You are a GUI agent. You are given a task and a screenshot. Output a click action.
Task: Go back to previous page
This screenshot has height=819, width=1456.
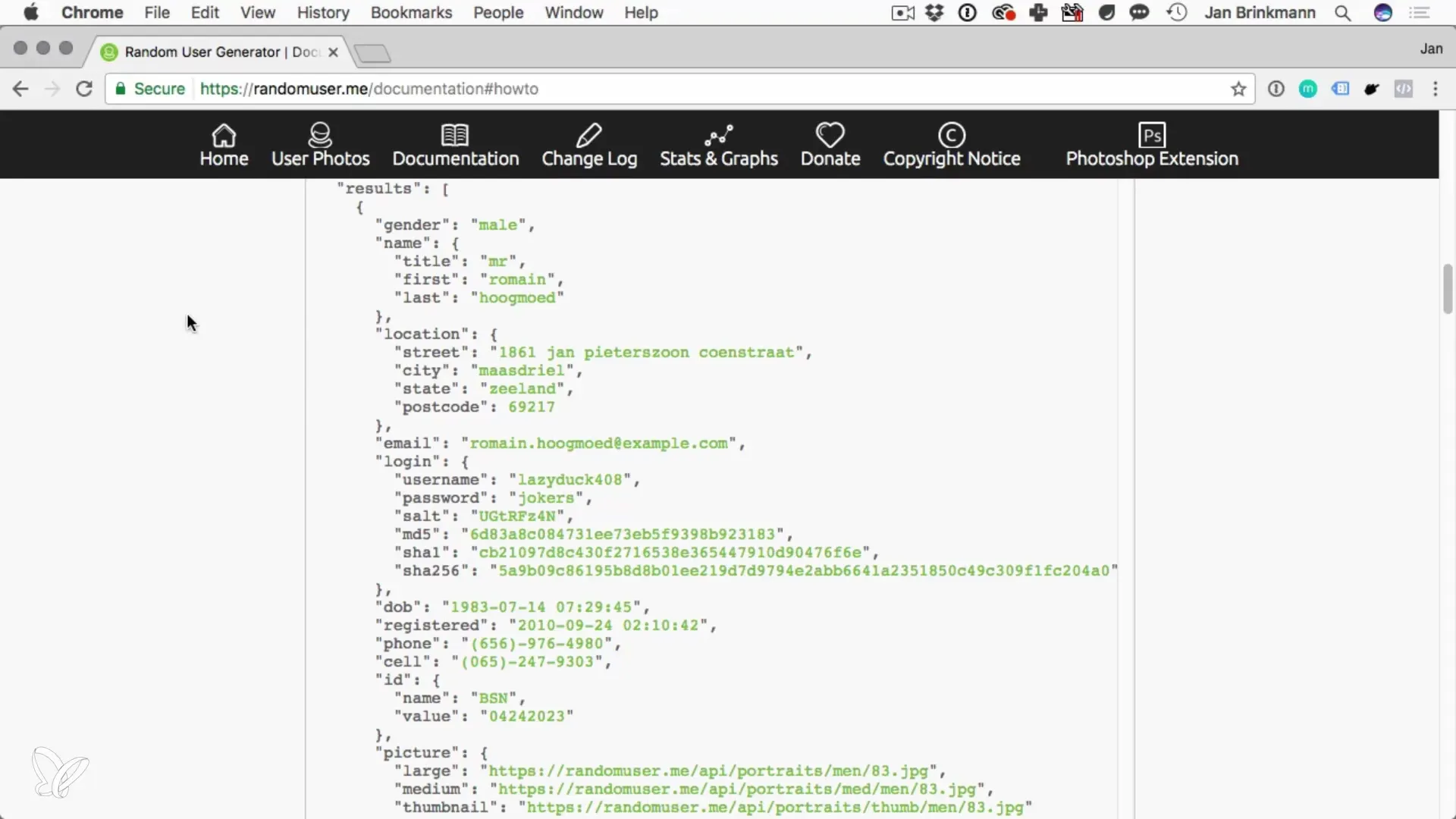[20, 89]
